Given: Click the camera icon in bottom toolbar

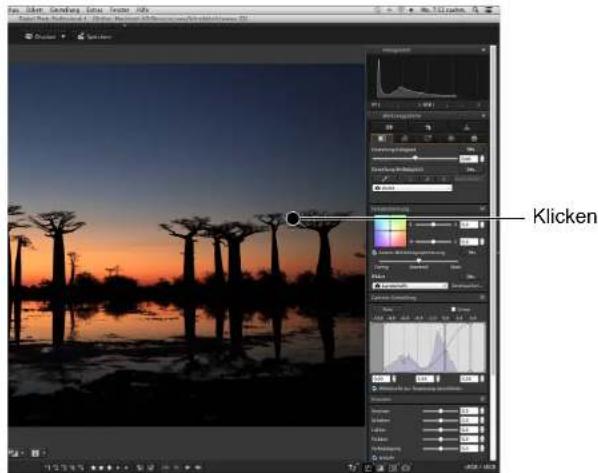Looking at the screenshot, I should tap(406, 467).
